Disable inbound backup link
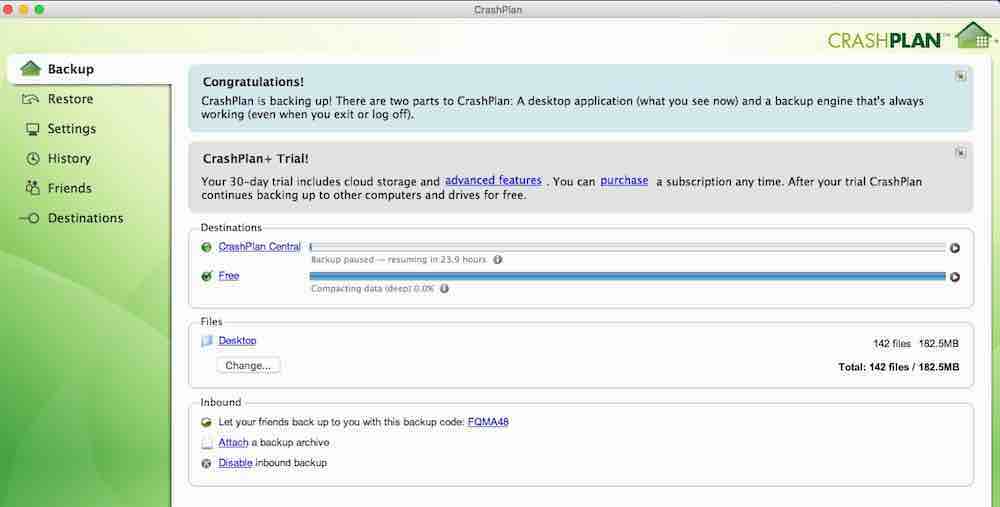This screenshot has height=507, width=1000. [235, 462]
